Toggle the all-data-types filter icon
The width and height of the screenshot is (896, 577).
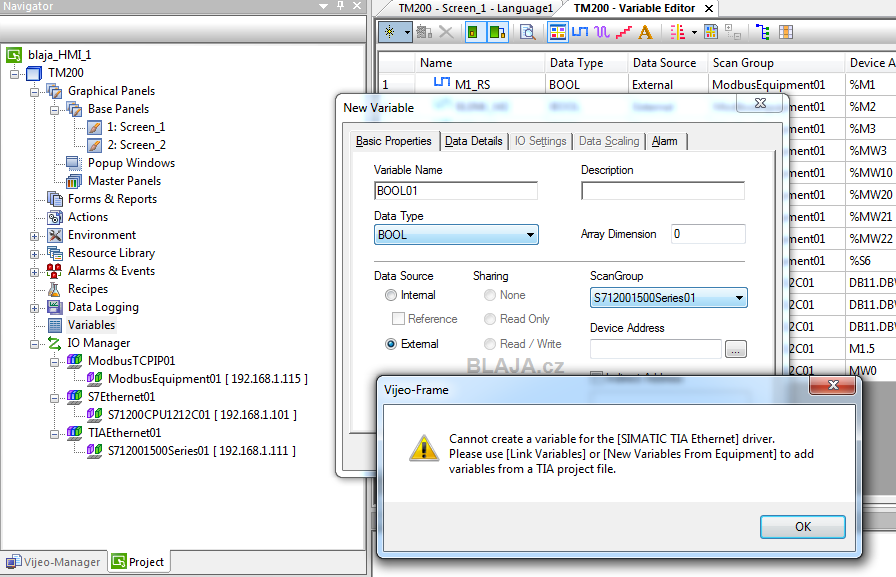click(558, 32)
